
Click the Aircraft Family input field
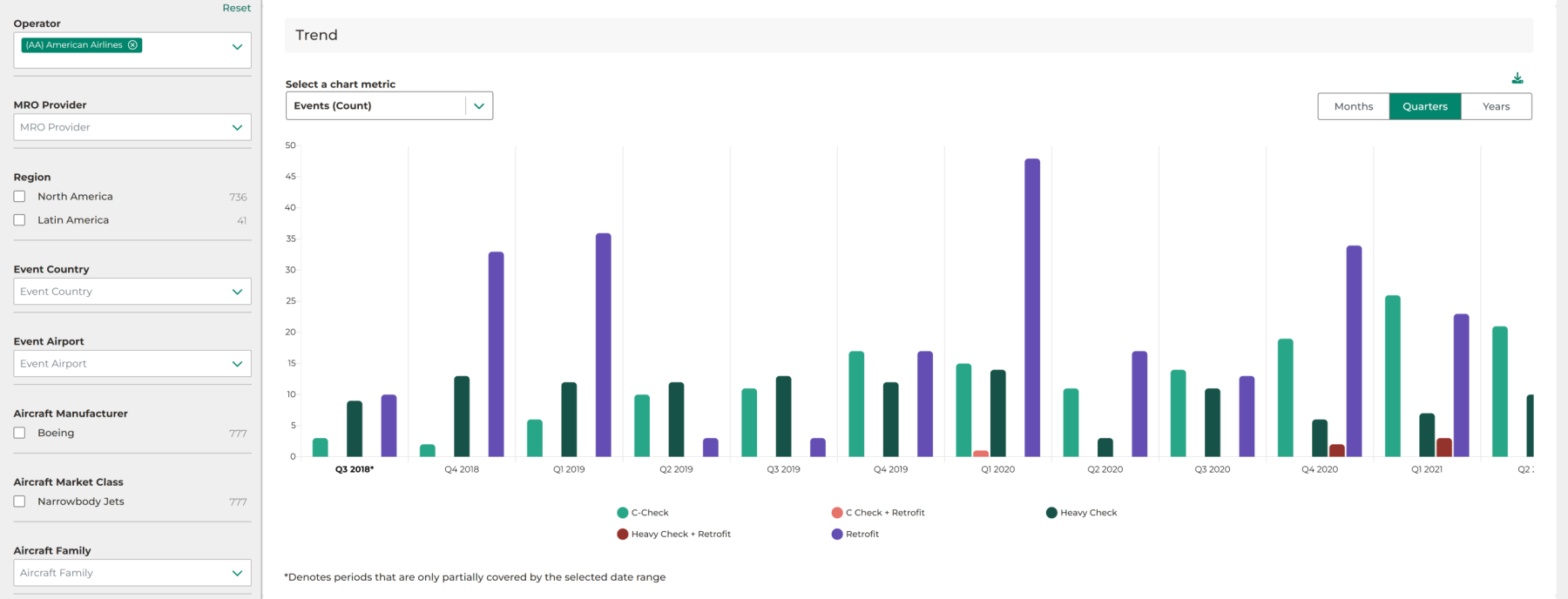tap(122, 573)
